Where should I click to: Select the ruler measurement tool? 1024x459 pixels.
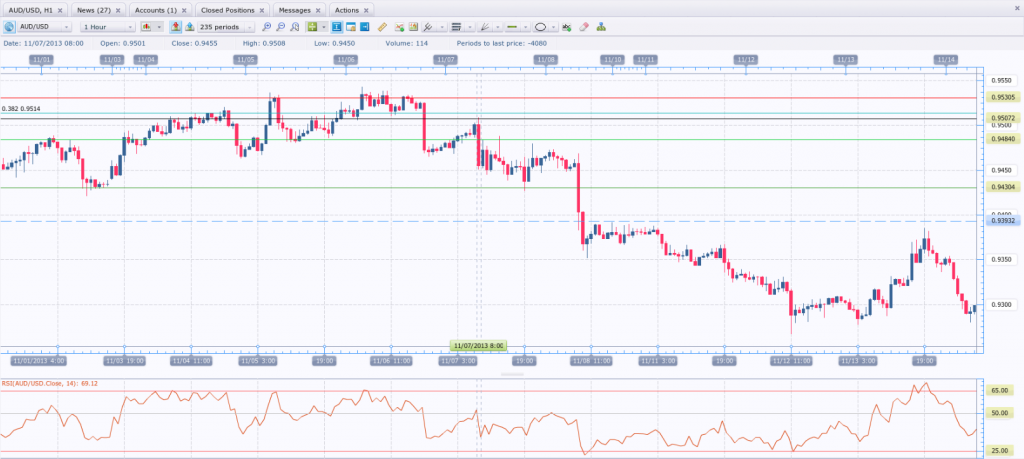pos(382,27)
